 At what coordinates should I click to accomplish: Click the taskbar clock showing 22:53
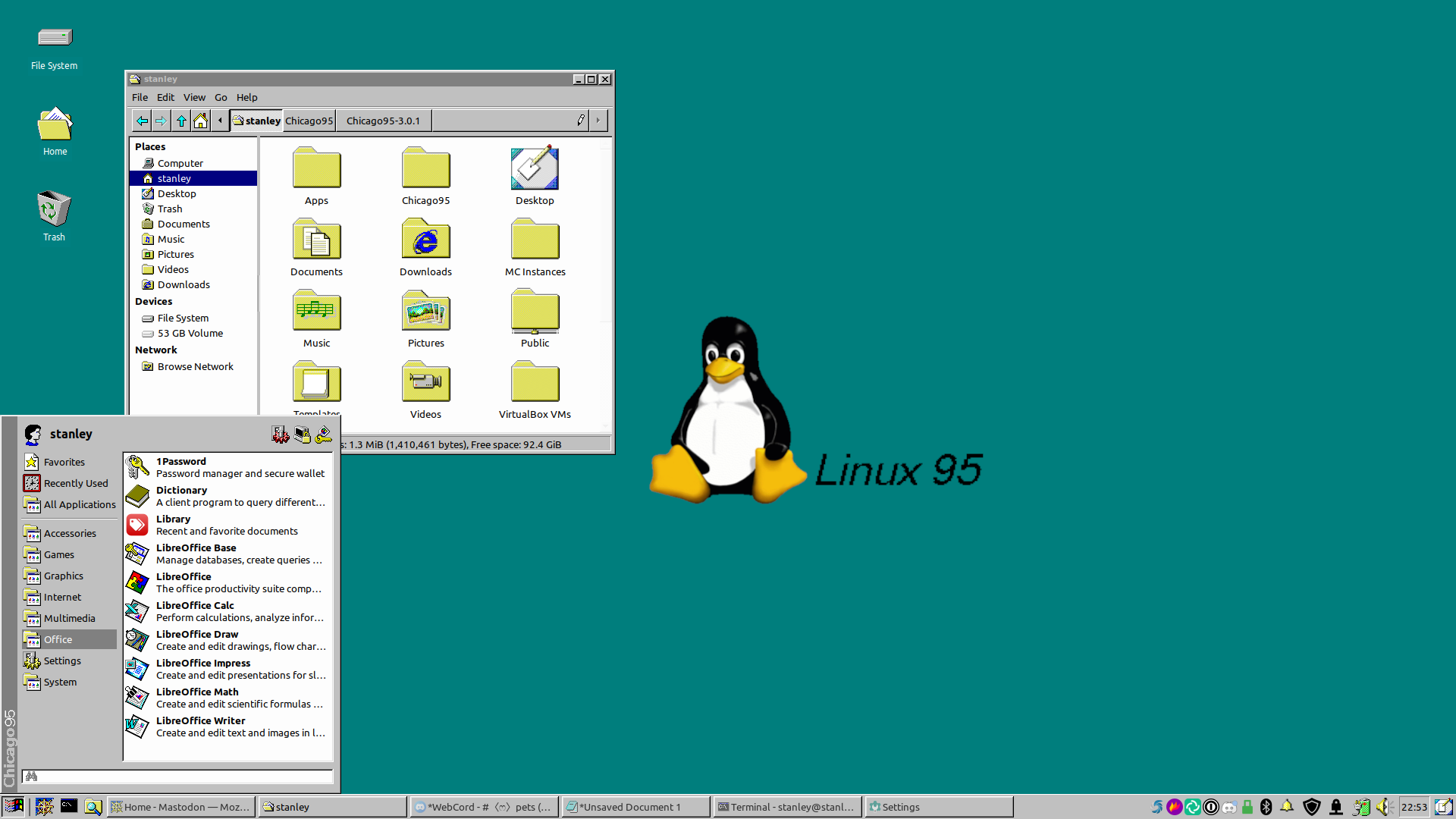pyautogui.click(x=1414, y=807)
